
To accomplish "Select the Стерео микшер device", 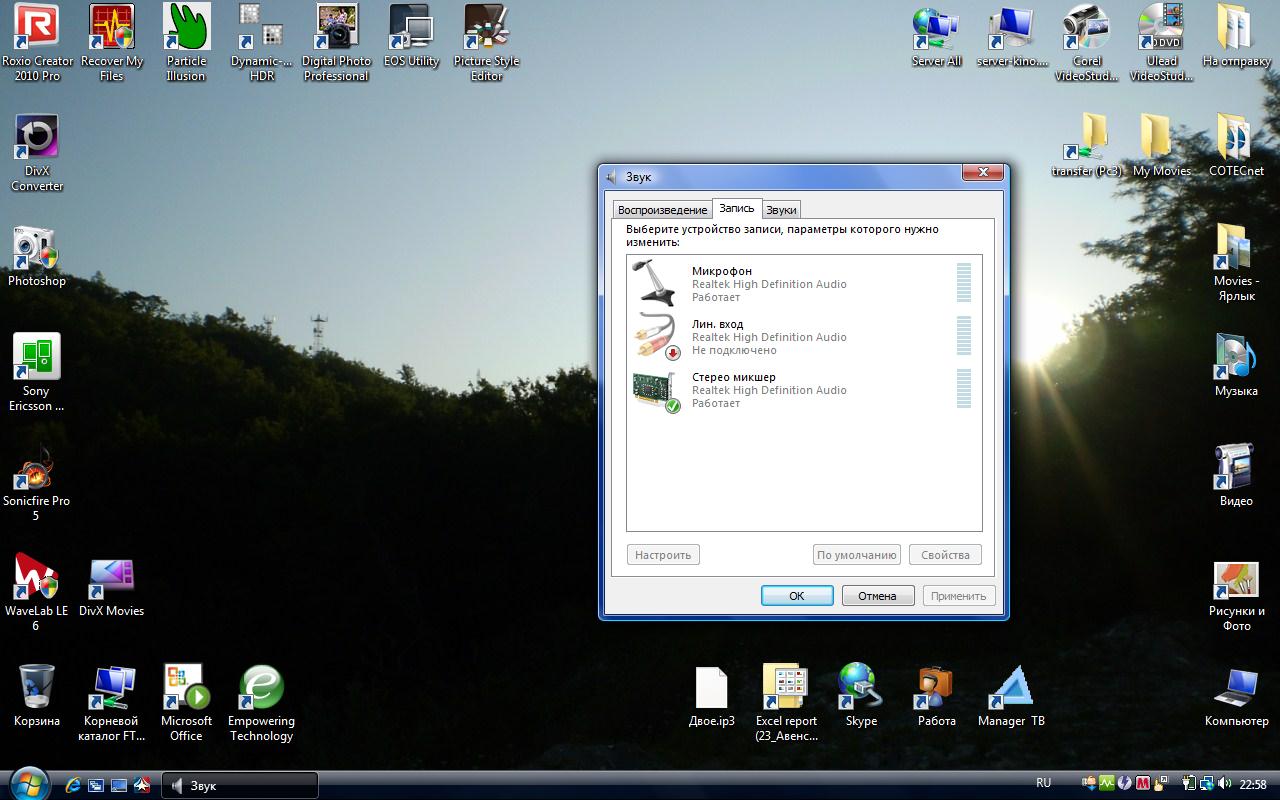I will pyautogui.click(x=804, y=389).
